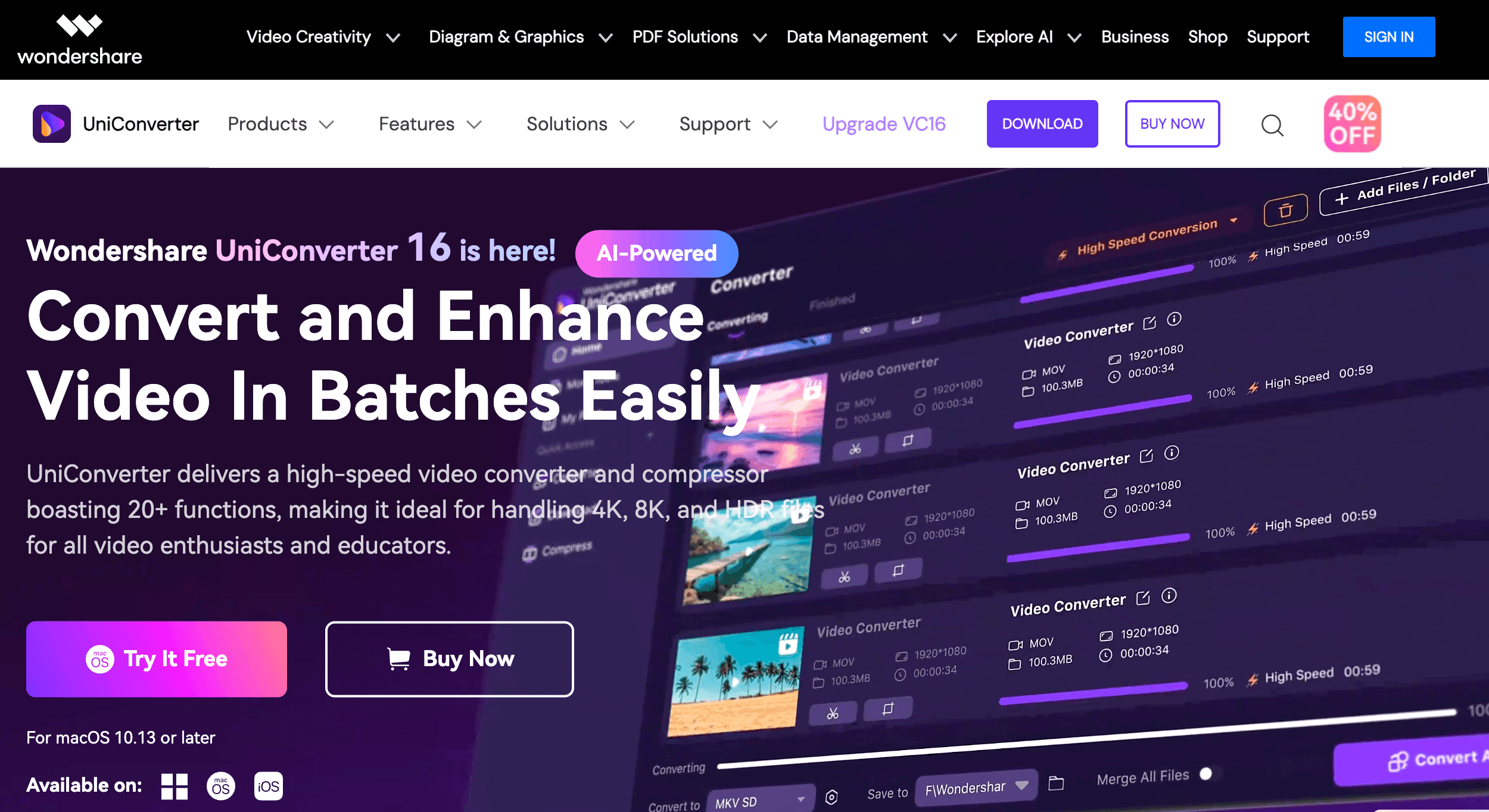Click the AI-Powered pill badge

(656, 254)
